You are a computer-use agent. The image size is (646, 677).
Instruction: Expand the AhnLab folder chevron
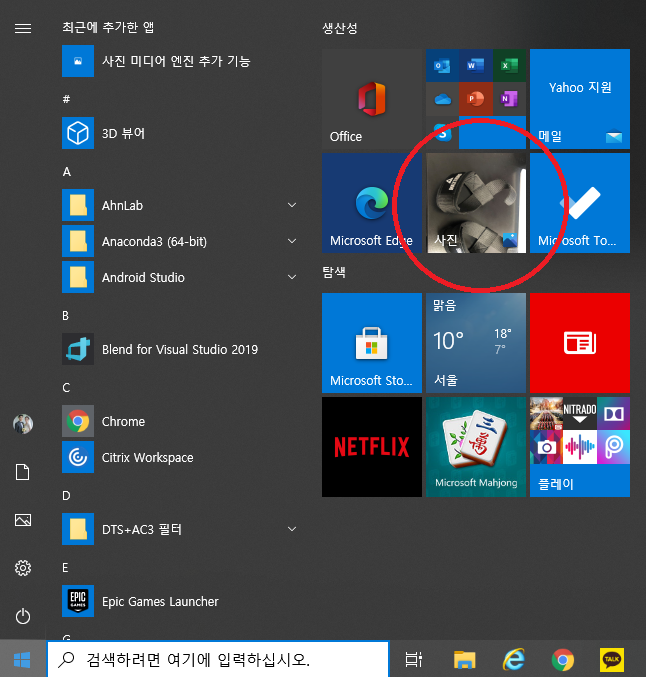click(x=292, y=205)
